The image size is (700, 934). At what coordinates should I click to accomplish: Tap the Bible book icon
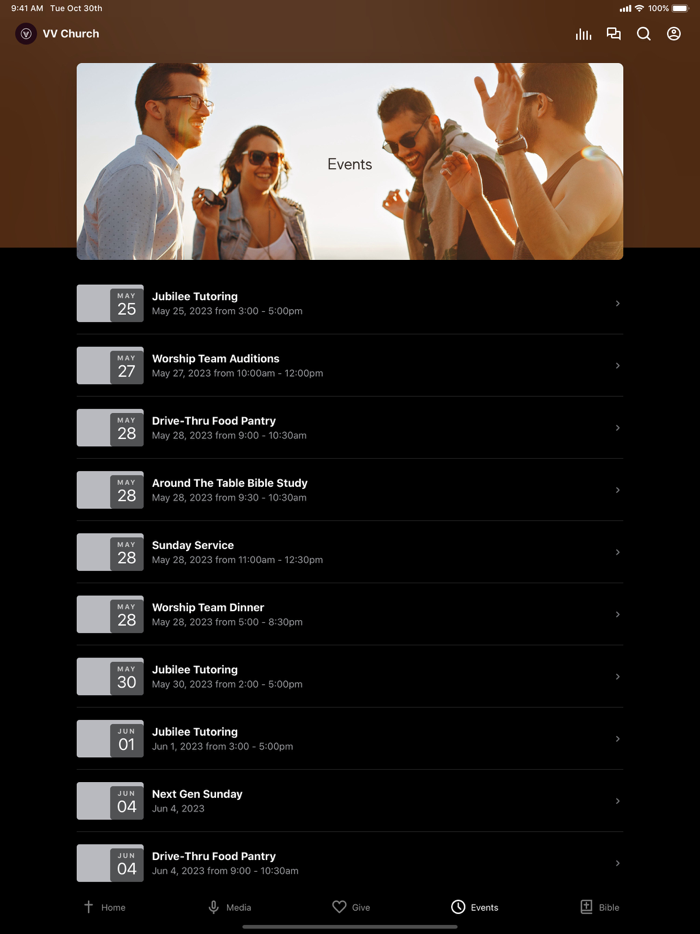[586, 907]
